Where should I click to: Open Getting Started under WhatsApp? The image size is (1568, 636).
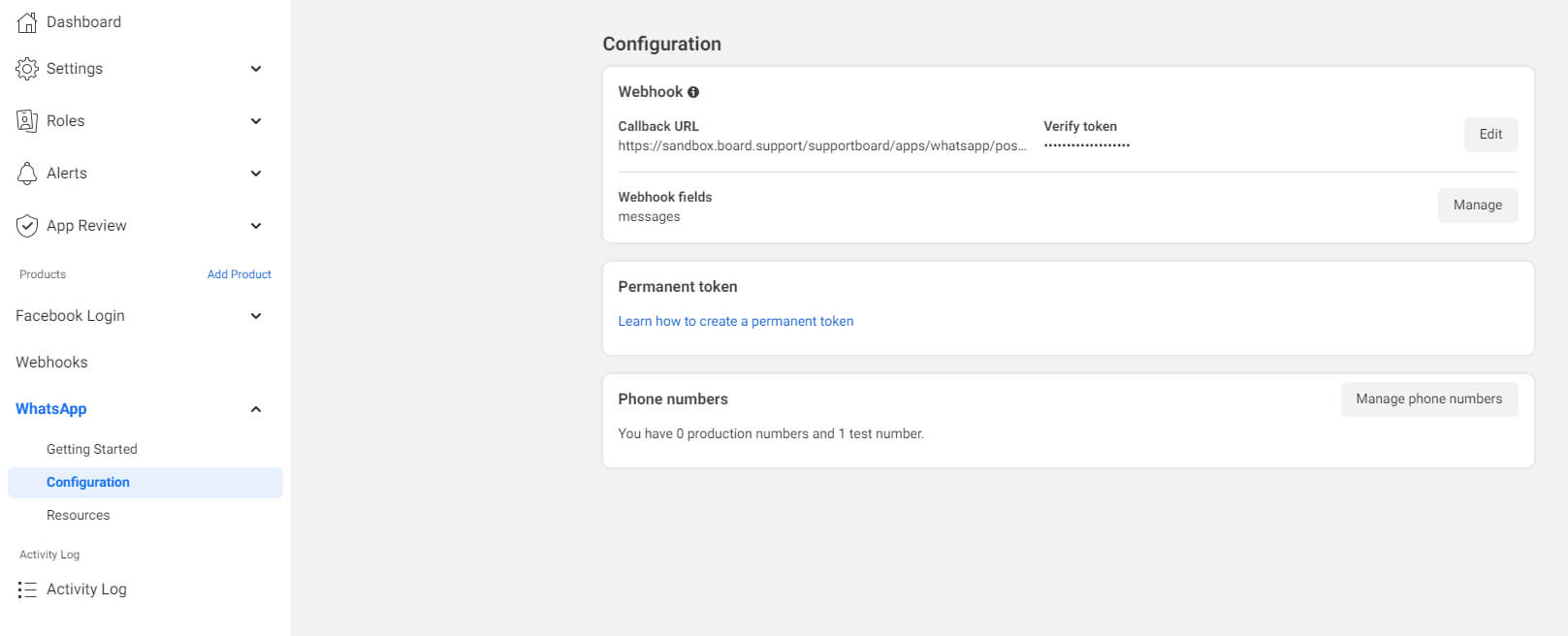pyautogui.click(x=92, y=449)
